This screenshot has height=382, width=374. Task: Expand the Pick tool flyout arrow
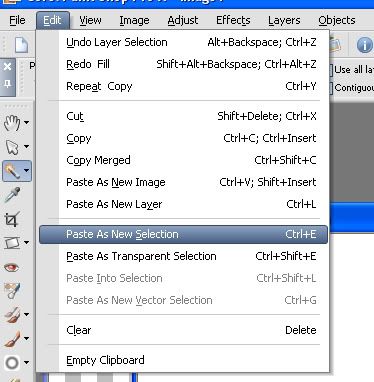coord(26,147)
